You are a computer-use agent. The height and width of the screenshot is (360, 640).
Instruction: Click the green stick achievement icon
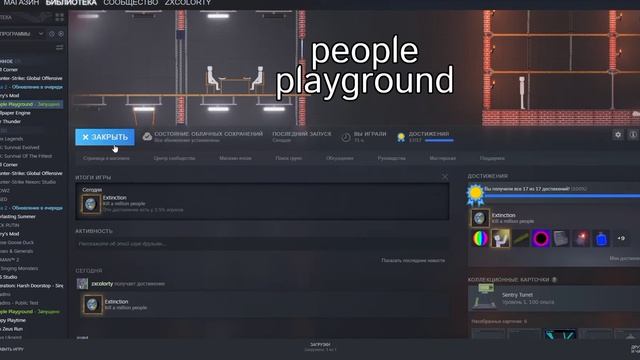click(521, 238)
